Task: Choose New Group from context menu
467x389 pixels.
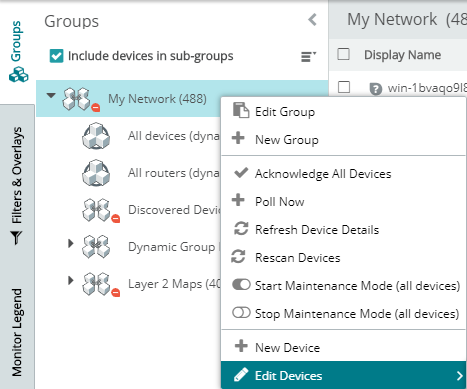Action: coord(343,140)
